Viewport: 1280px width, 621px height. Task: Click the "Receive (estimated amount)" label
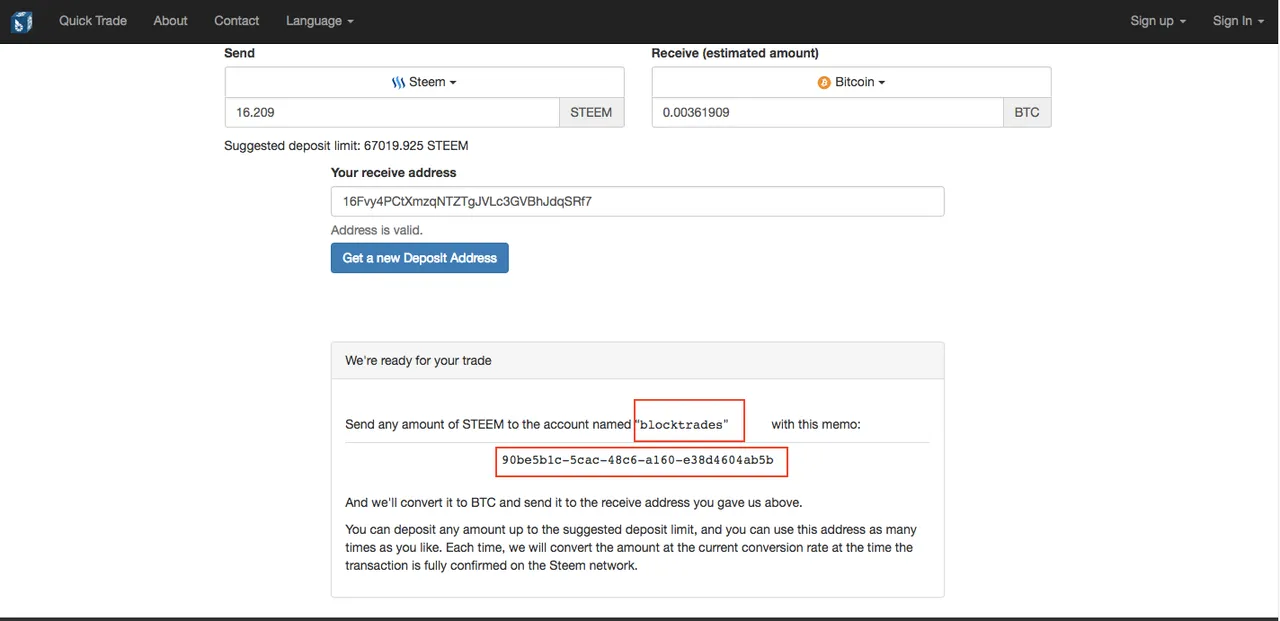pyautogui.click(x=735, y=53)
